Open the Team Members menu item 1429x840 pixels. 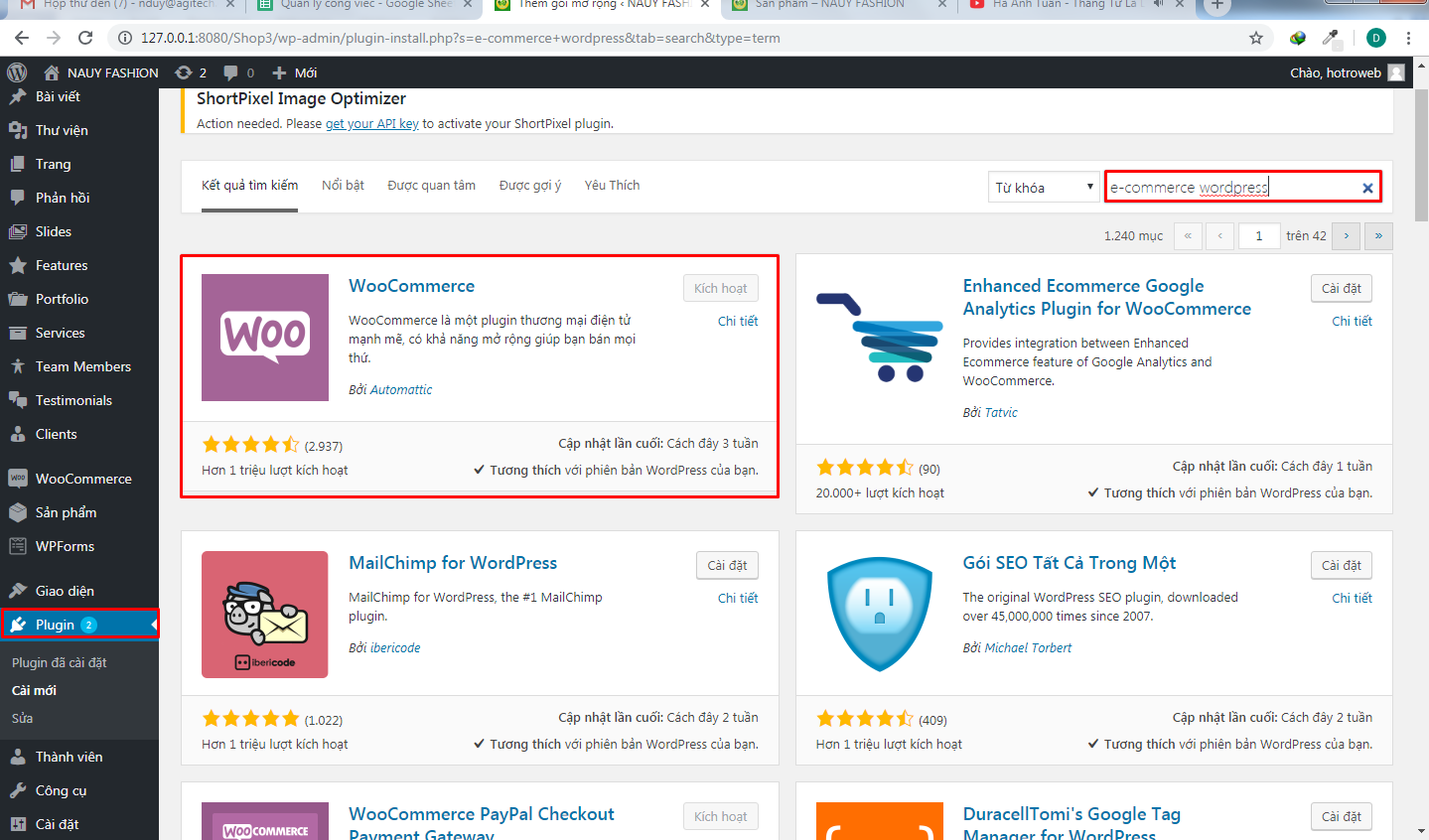[79, 366]
